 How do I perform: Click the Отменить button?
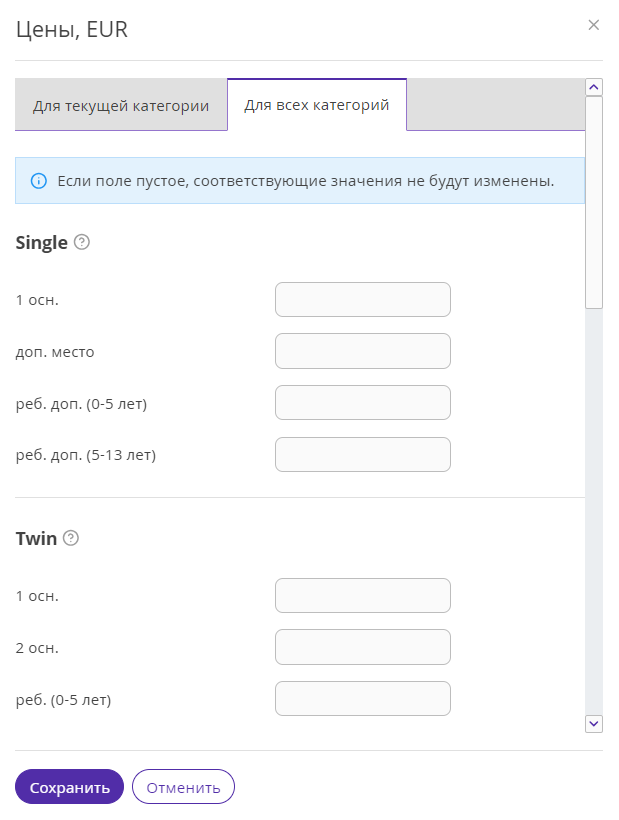184,787
